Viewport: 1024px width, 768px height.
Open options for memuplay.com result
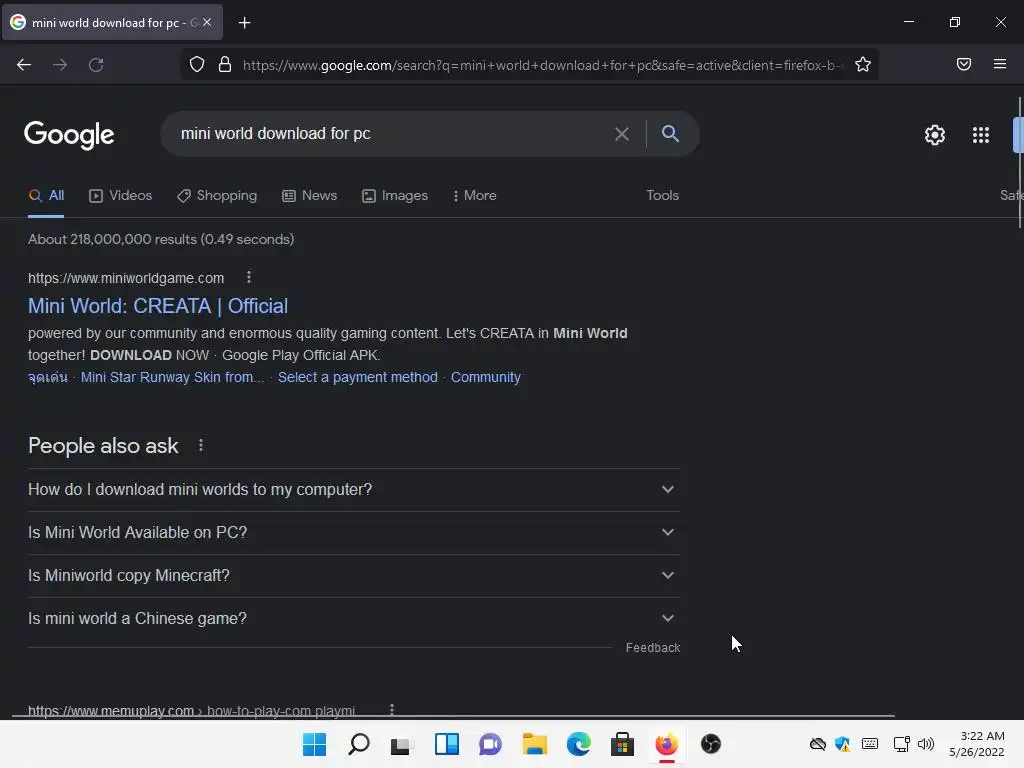[x=392, y=710]
